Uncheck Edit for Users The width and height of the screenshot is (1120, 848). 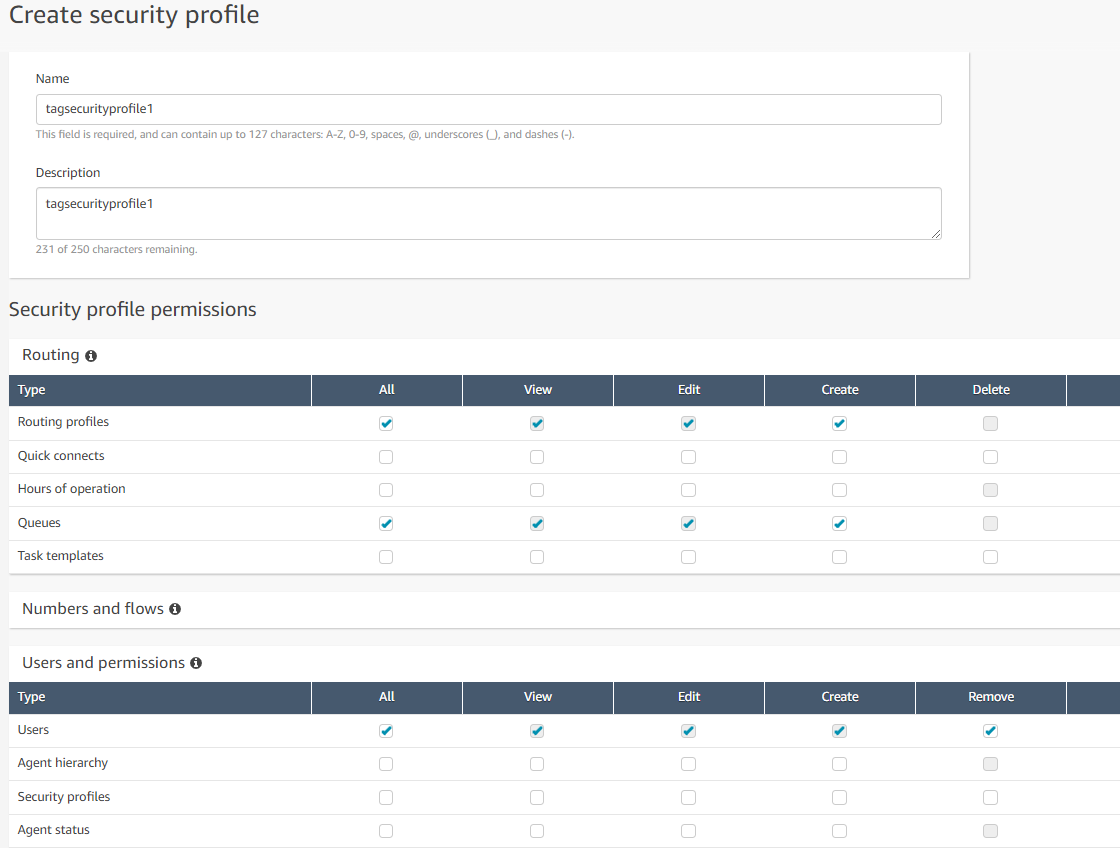tap(689, 731)
